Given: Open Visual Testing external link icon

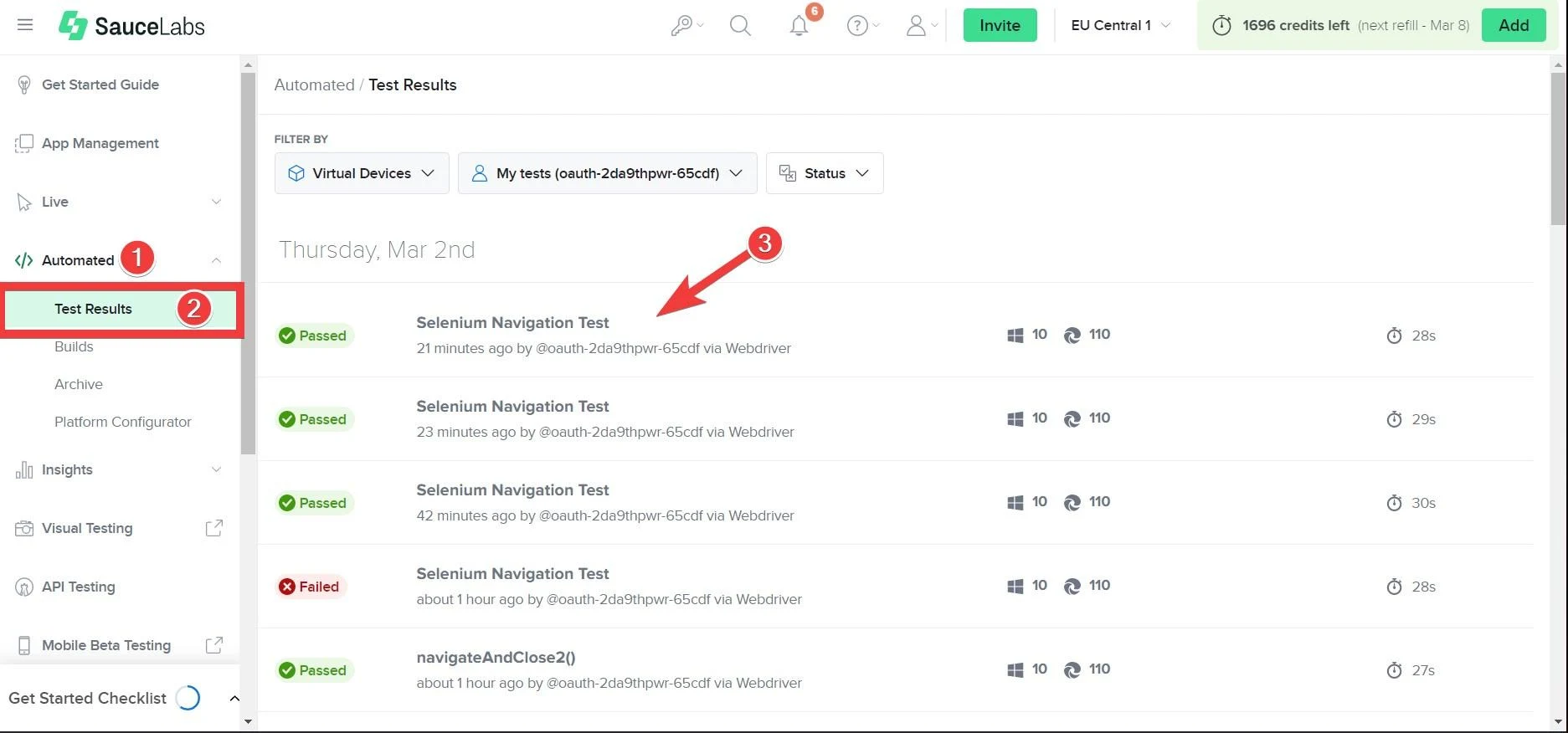Looking at the screenshot, I should [x=214, y=528].
